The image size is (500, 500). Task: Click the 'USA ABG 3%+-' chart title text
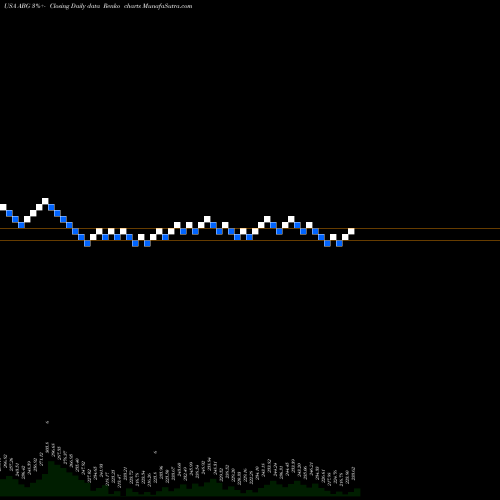pyautogui.click(x=25, y=6)
